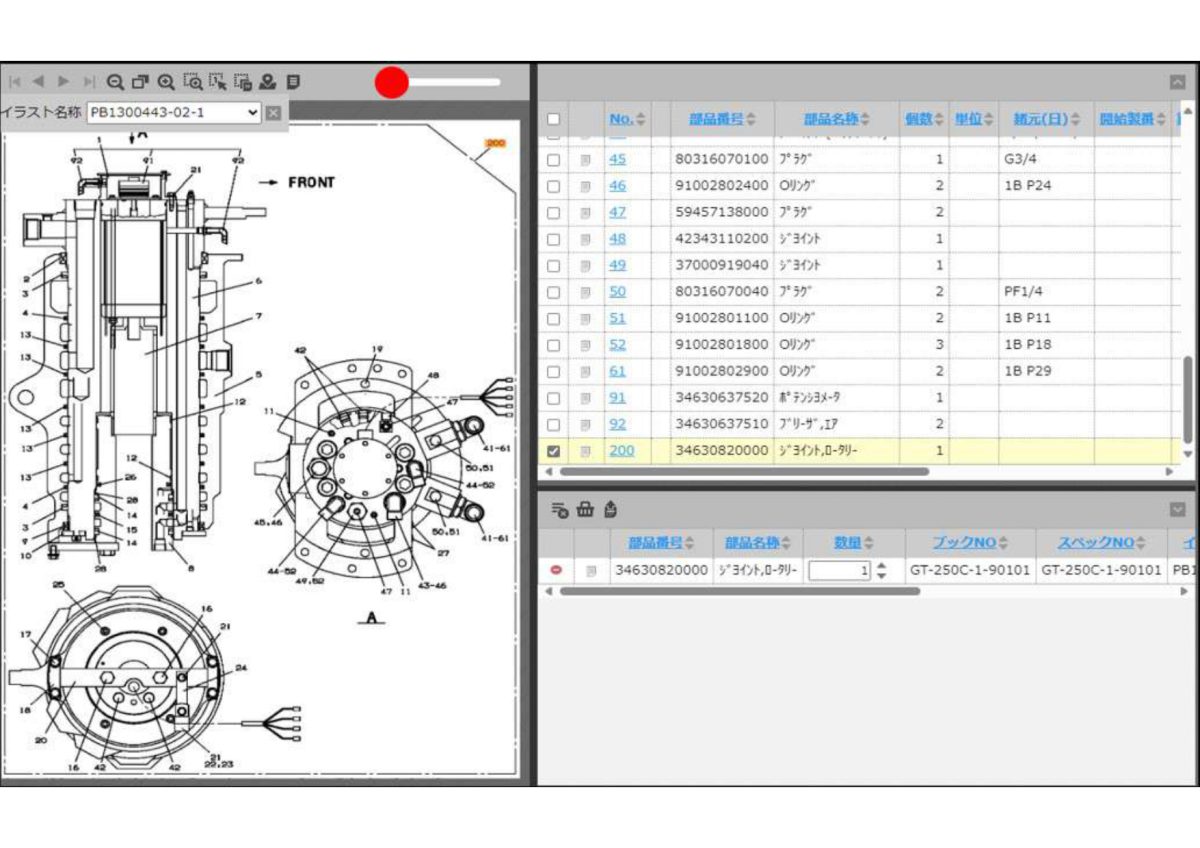The width and height of the screenshot is (1200, 848).
Task: Open part number link 50
Action: coord(618,292)
